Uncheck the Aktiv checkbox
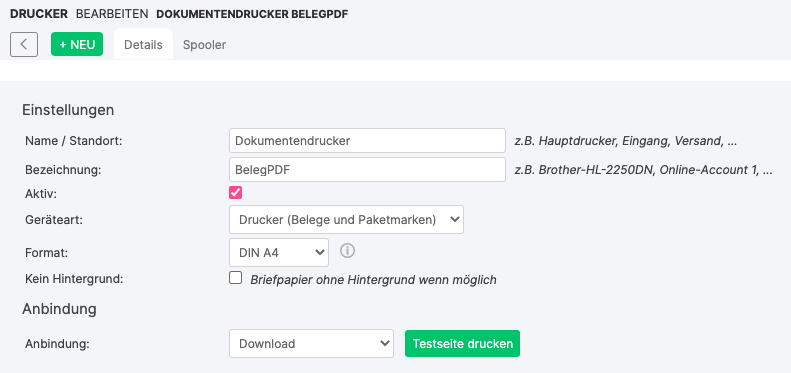The width and height of the screenshot is (791, 373). tap(236, 192)
